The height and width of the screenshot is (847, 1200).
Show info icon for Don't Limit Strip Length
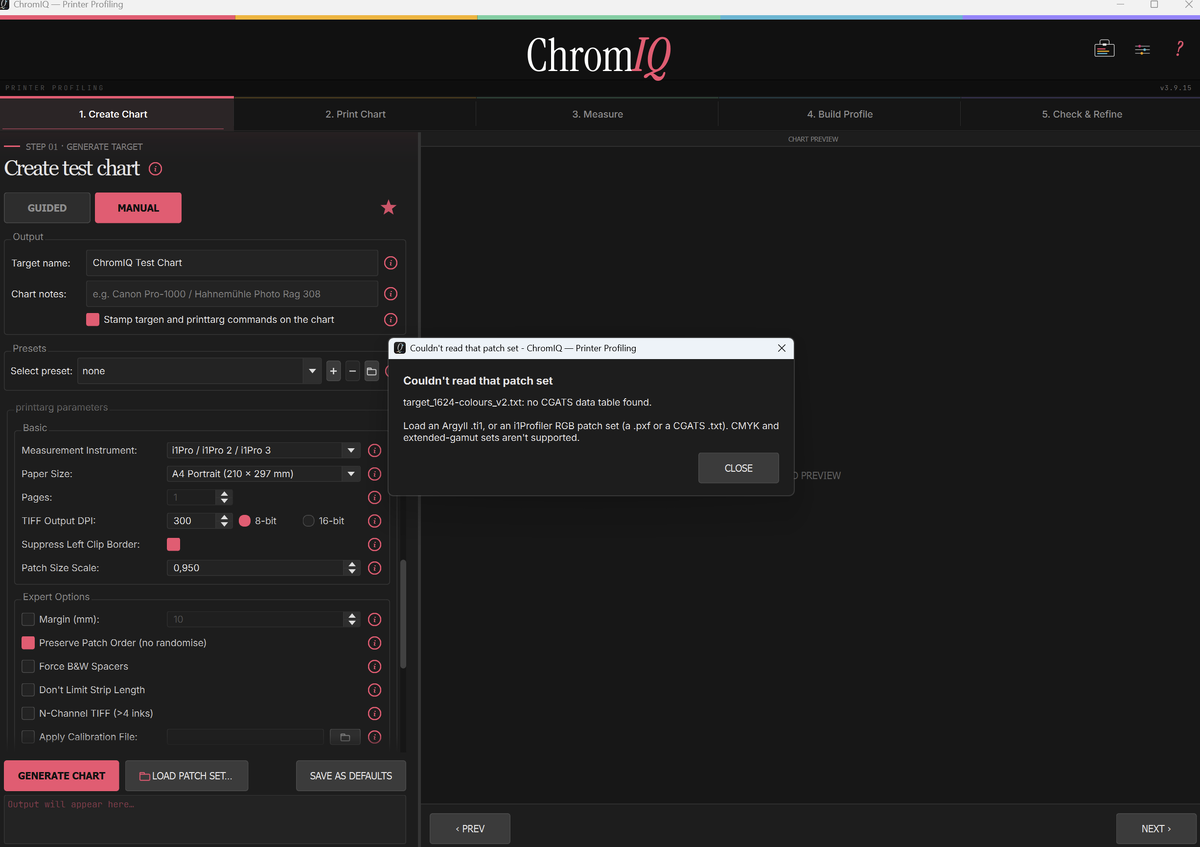375,690
